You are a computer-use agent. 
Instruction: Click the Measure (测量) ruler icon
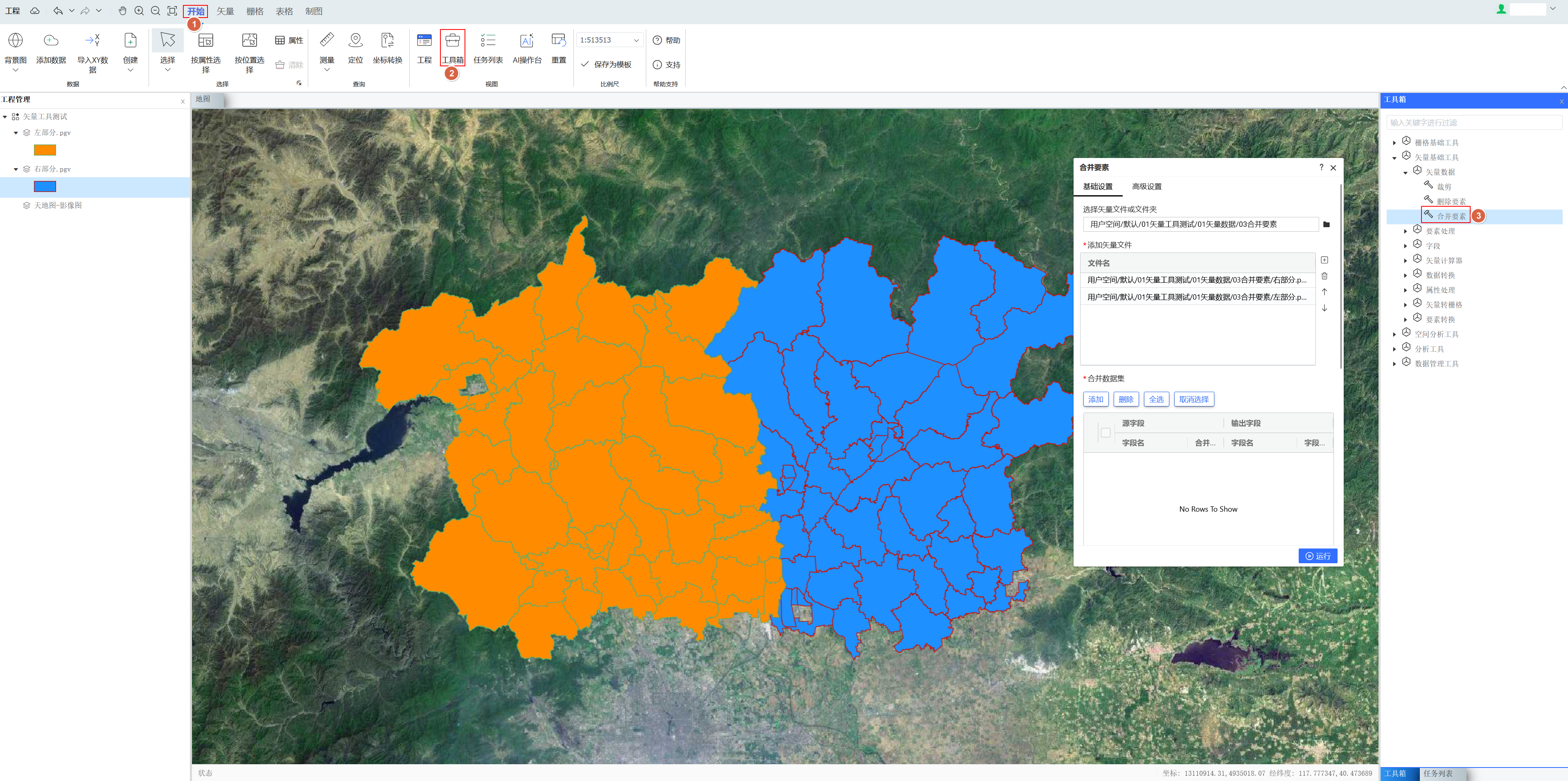[x=327, y=41]
